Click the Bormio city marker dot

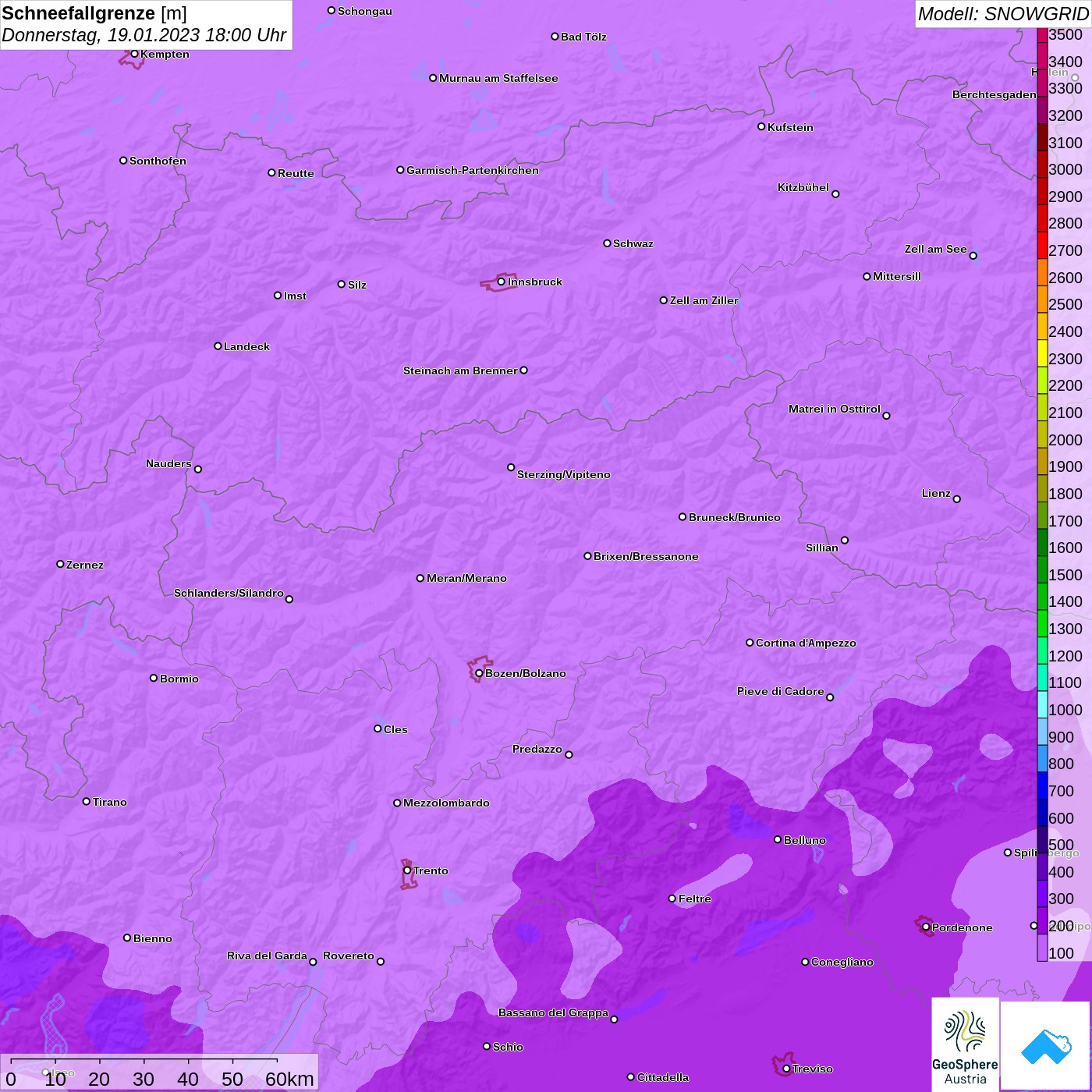(154, 678)
